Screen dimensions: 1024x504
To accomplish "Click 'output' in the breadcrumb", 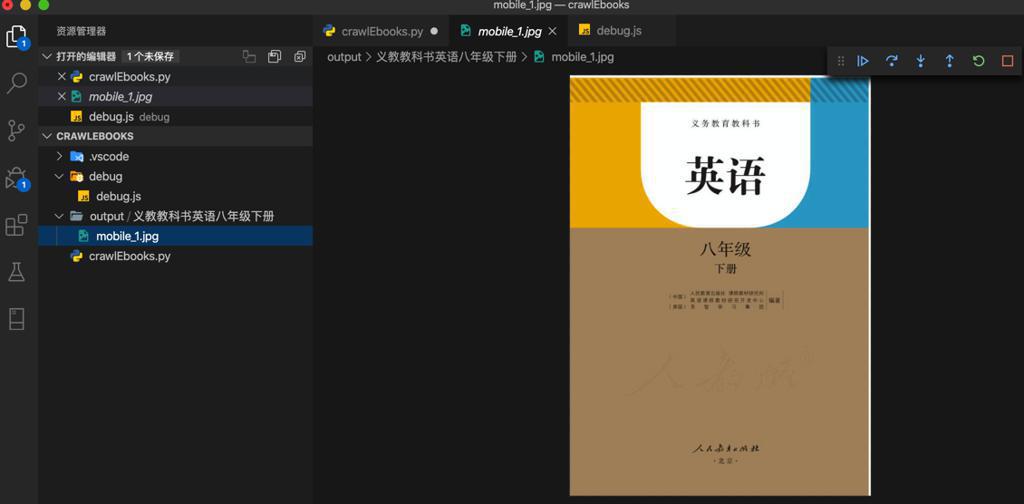I will pos(344,57).
